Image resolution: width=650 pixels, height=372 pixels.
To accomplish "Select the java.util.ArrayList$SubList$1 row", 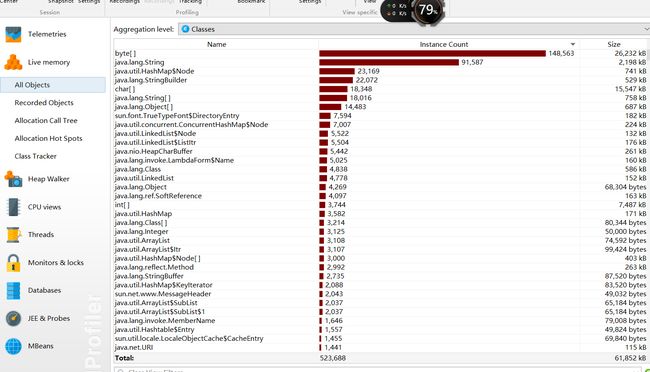I will (381, 312).
